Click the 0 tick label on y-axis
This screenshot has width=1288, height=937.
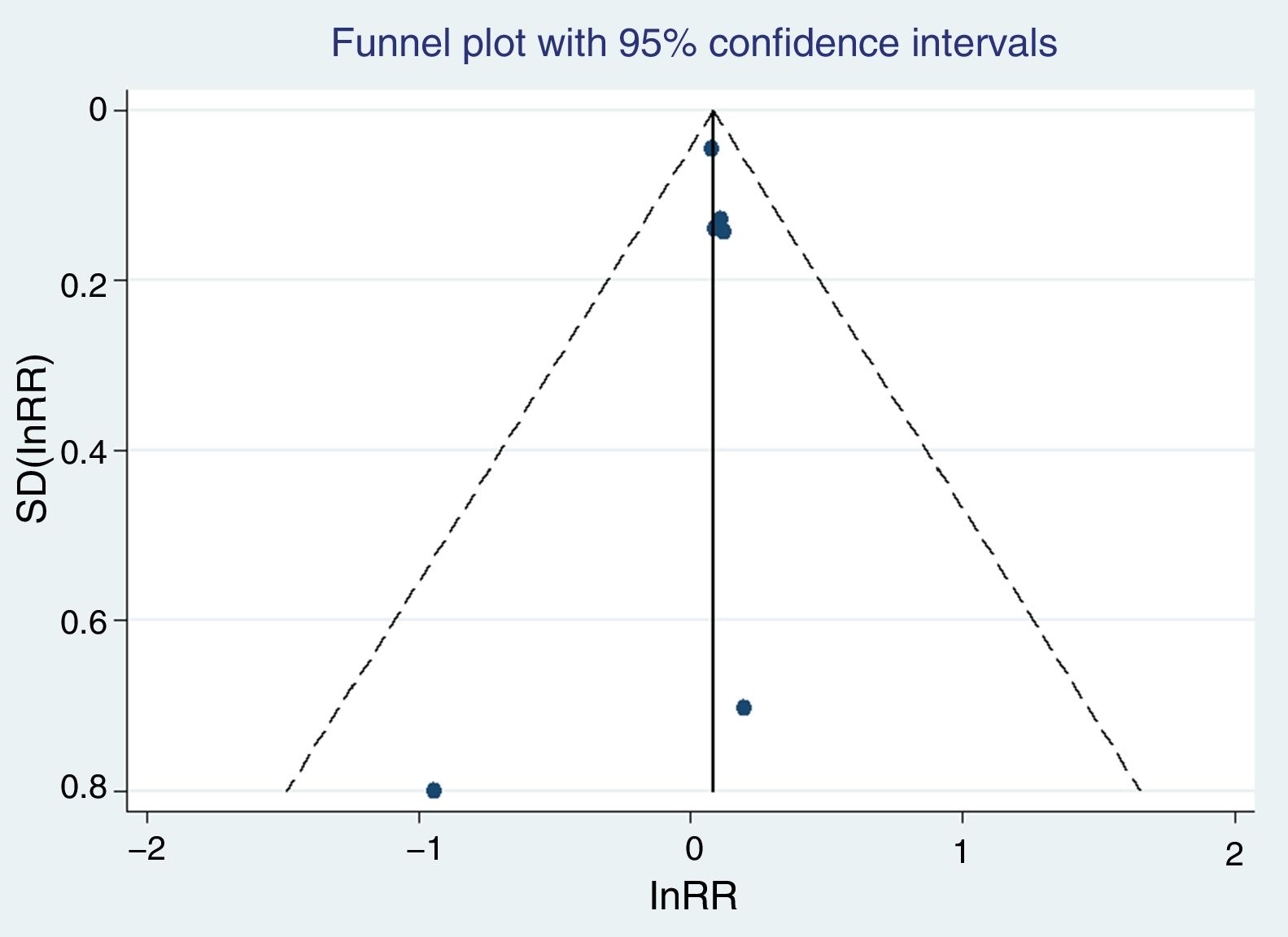tap(98, 110)
